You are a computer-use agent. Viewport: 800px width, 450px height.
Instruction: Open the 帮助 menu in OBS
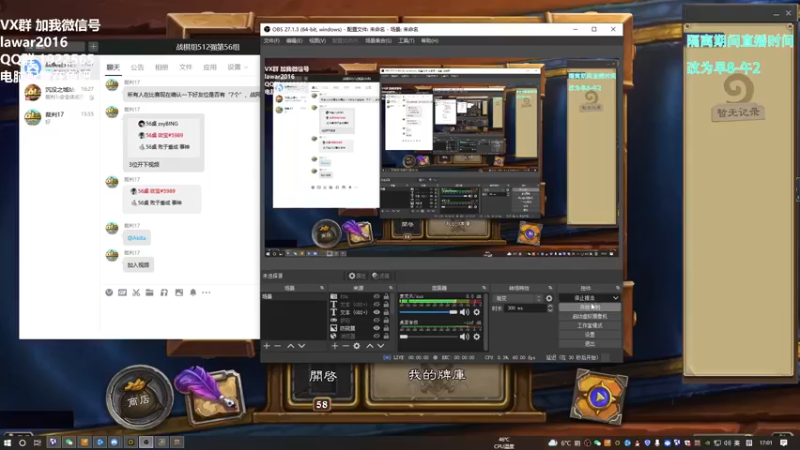coord(430,40)
